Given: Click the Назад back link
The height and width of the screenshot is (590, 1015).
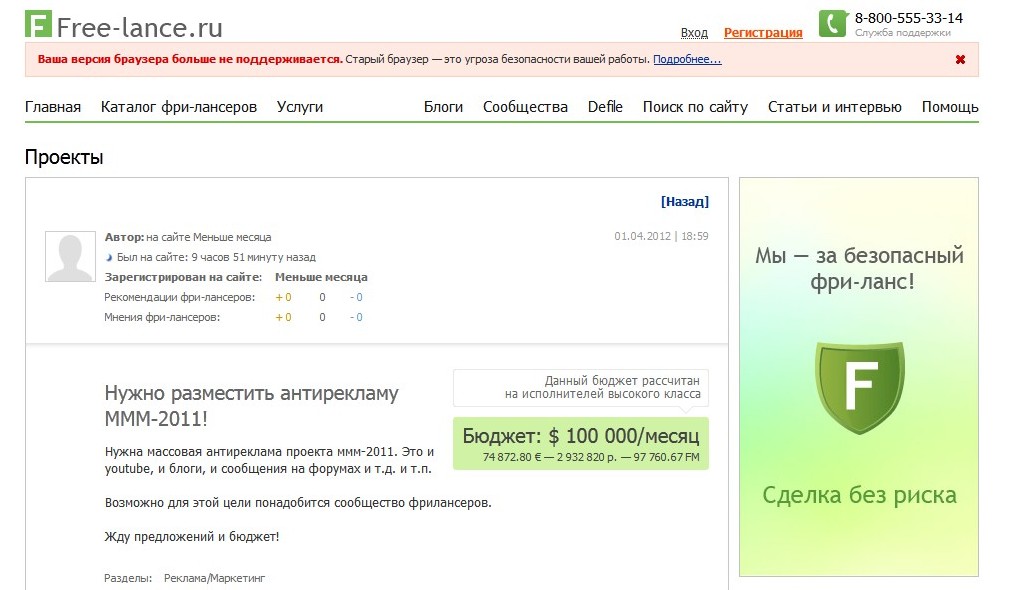Looking at the screenshot, I should [x=684, y=202].
